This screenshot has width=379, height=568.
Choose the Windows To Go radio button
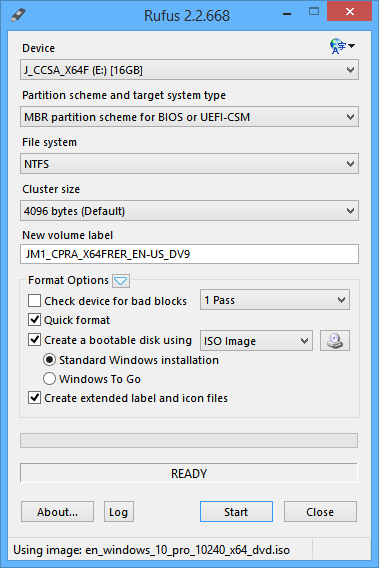tap(49, 379)
